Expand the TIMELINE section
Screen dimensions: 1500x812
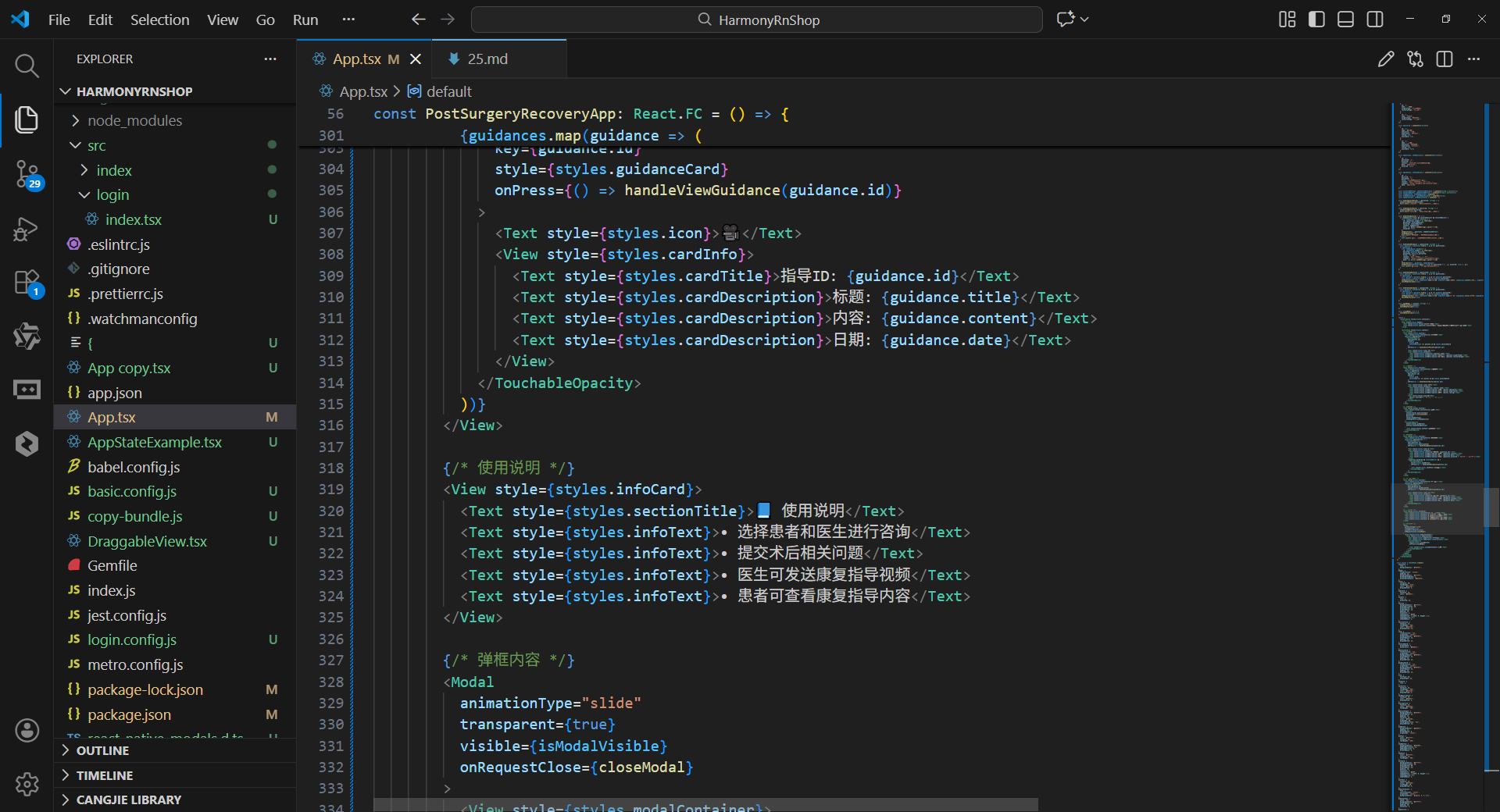pos(175,775)
